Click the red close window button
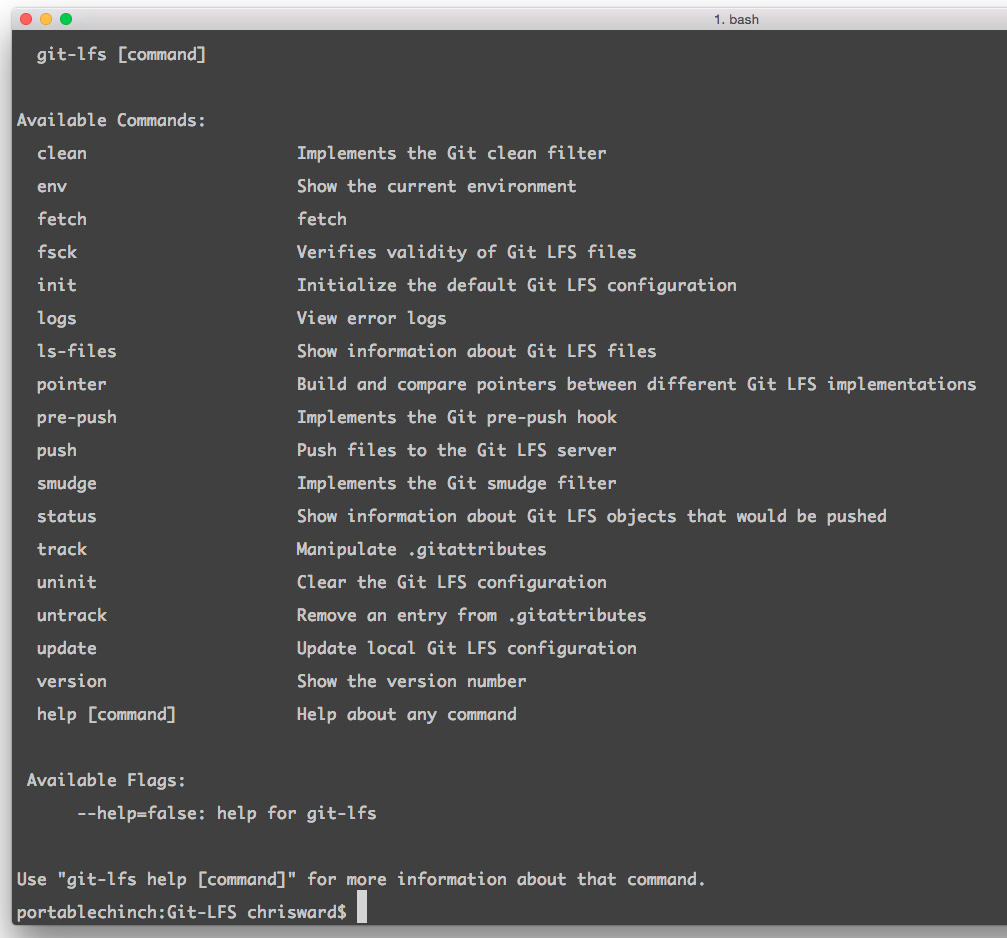 click(26, 19)
